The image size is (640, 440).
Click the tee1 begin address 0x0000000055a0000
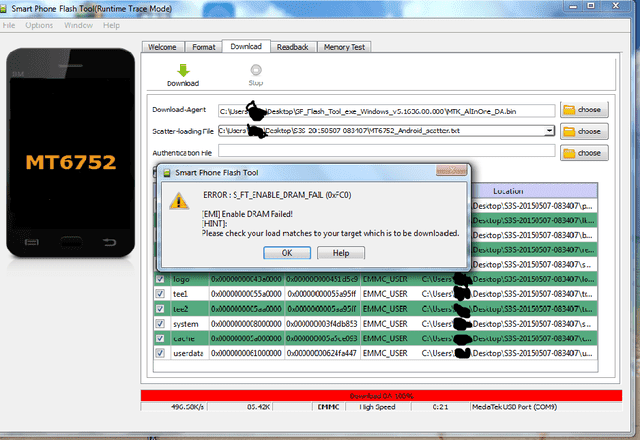click(x=247, y=294)
